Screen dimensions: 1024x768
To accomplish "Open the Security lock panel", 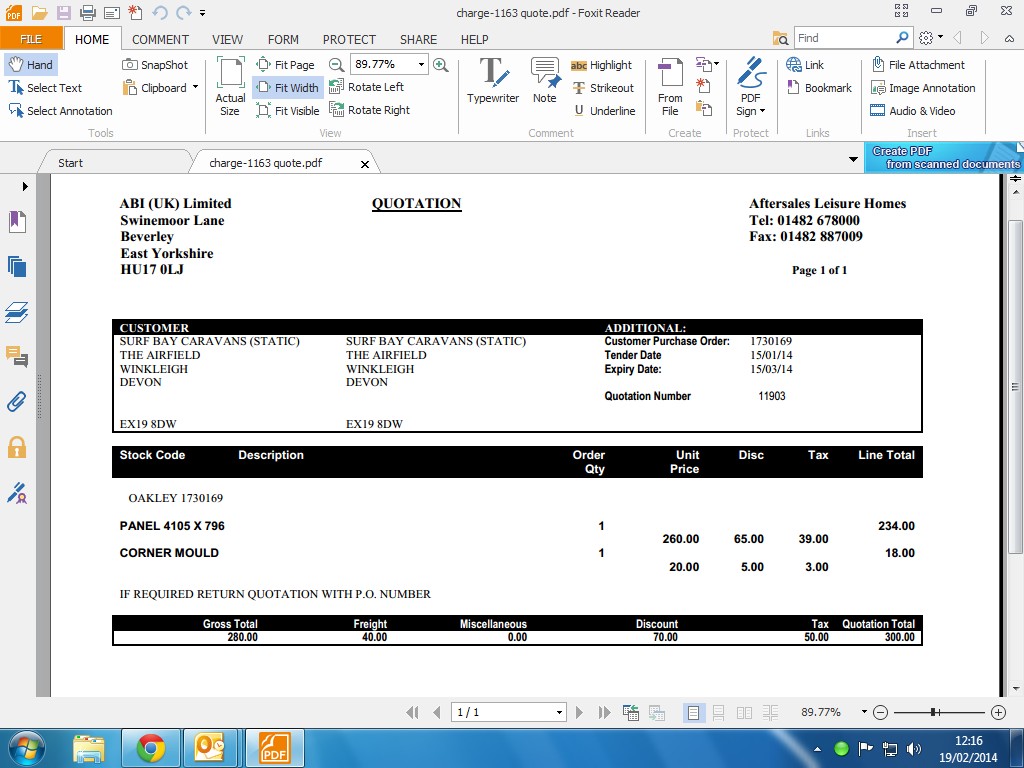I will coord(17,447).
